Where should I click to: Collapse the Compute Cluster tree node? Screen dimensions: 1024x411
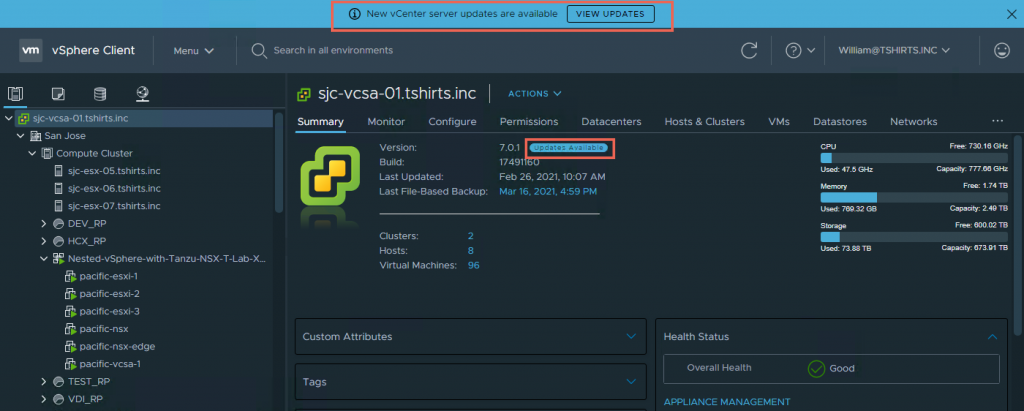(x=32, y=153)
